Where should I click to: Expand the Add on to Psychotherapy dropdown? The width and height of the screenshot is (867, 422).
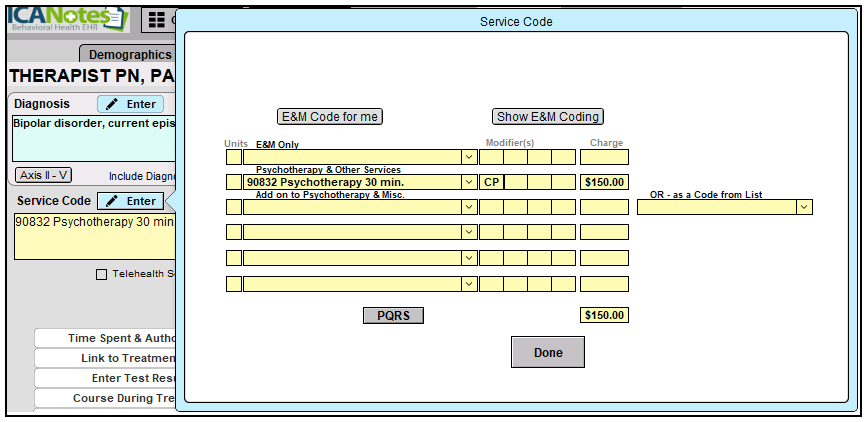469,207
